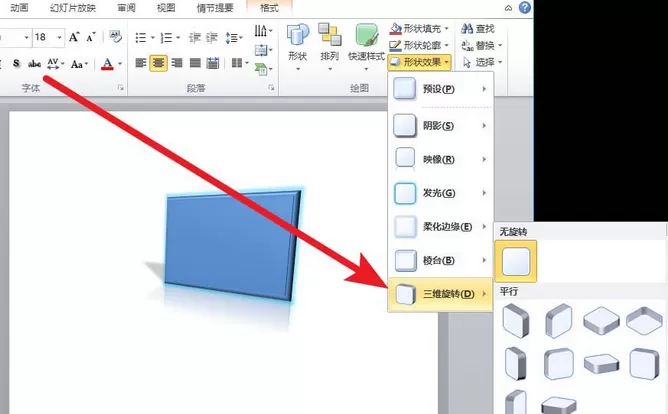Choose fourth 平行 preset in first row
The width and height of the screenshot is (668, 414).
click(644, 321)
